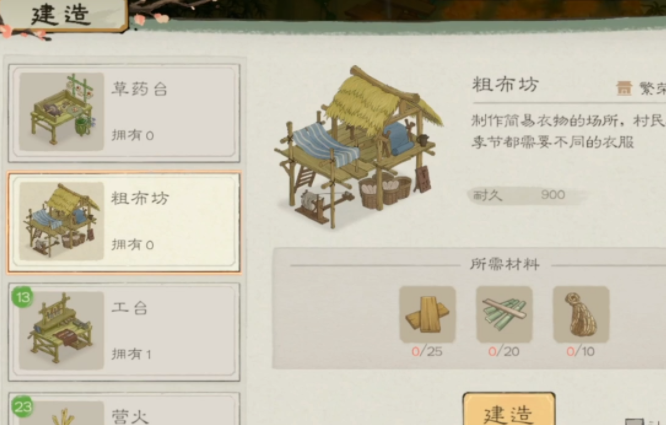Click the 耐久 900 durability bar
The image size is (666, 425).
[x=527, y=195]
